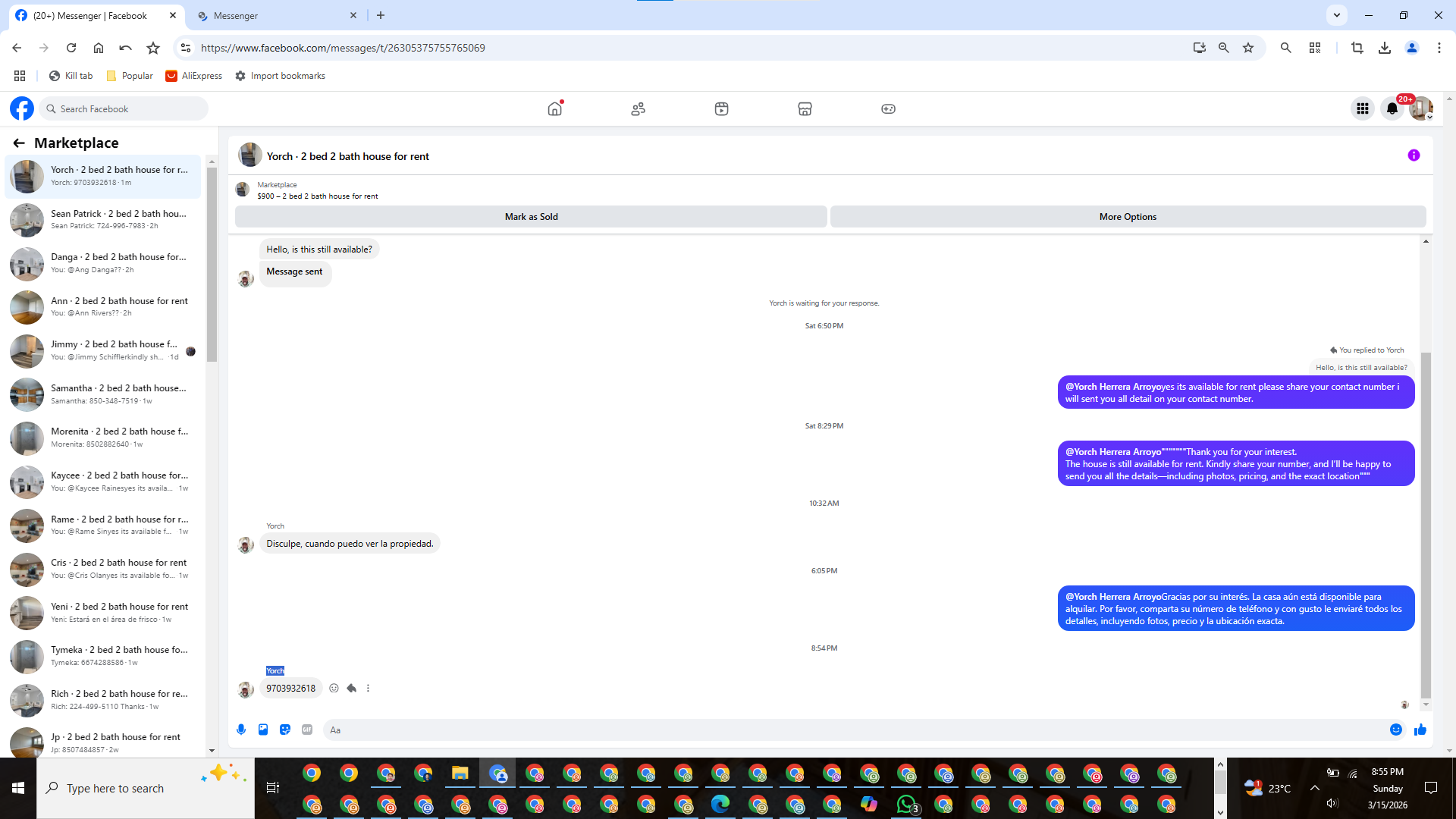This screenshot has width=1456, height=819.
Task: Open the tab search dropdown
Action: point(1337,15)
